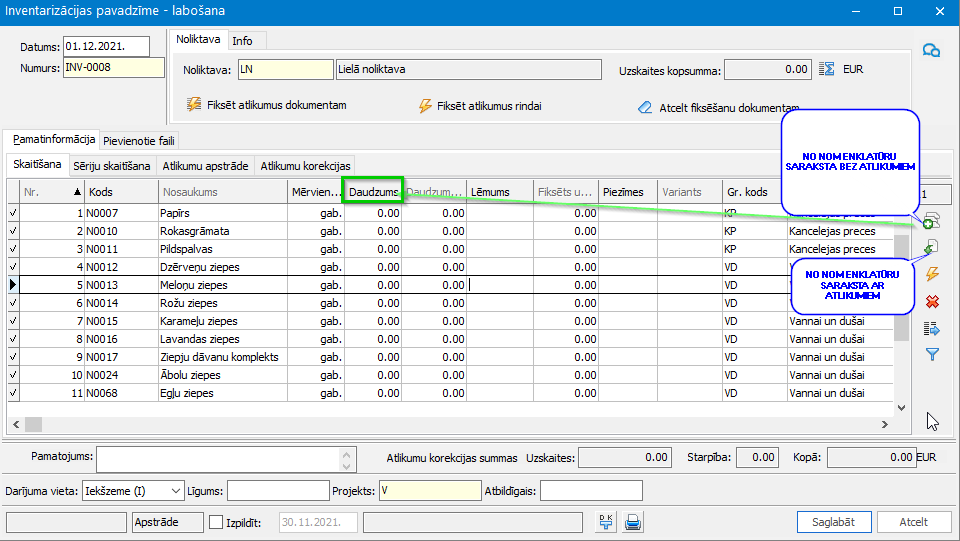Image resolution: width=960 pixels, height=541 pixels.
Task: Toggle checkmark for the Papīrs row
Action: [12, 213]
